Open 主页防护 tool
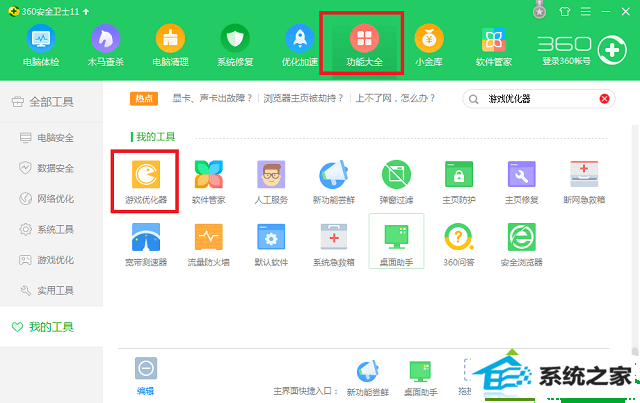This screenshot has width=640, height=403. (x=459, y=182)
